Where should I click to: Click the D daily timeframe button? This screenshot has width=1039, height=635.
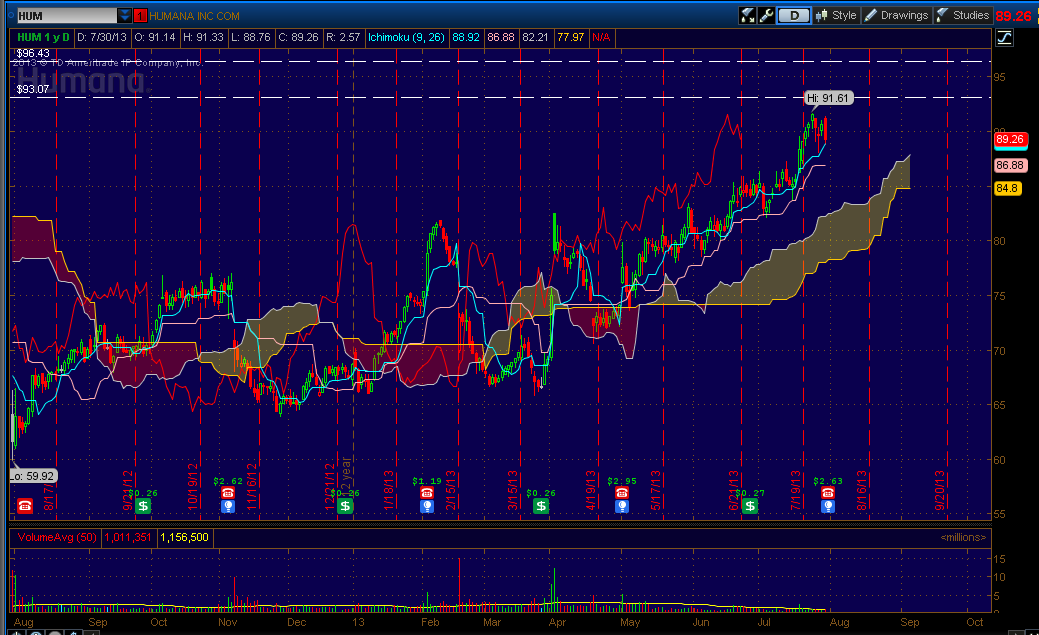(x=794, y=15)
